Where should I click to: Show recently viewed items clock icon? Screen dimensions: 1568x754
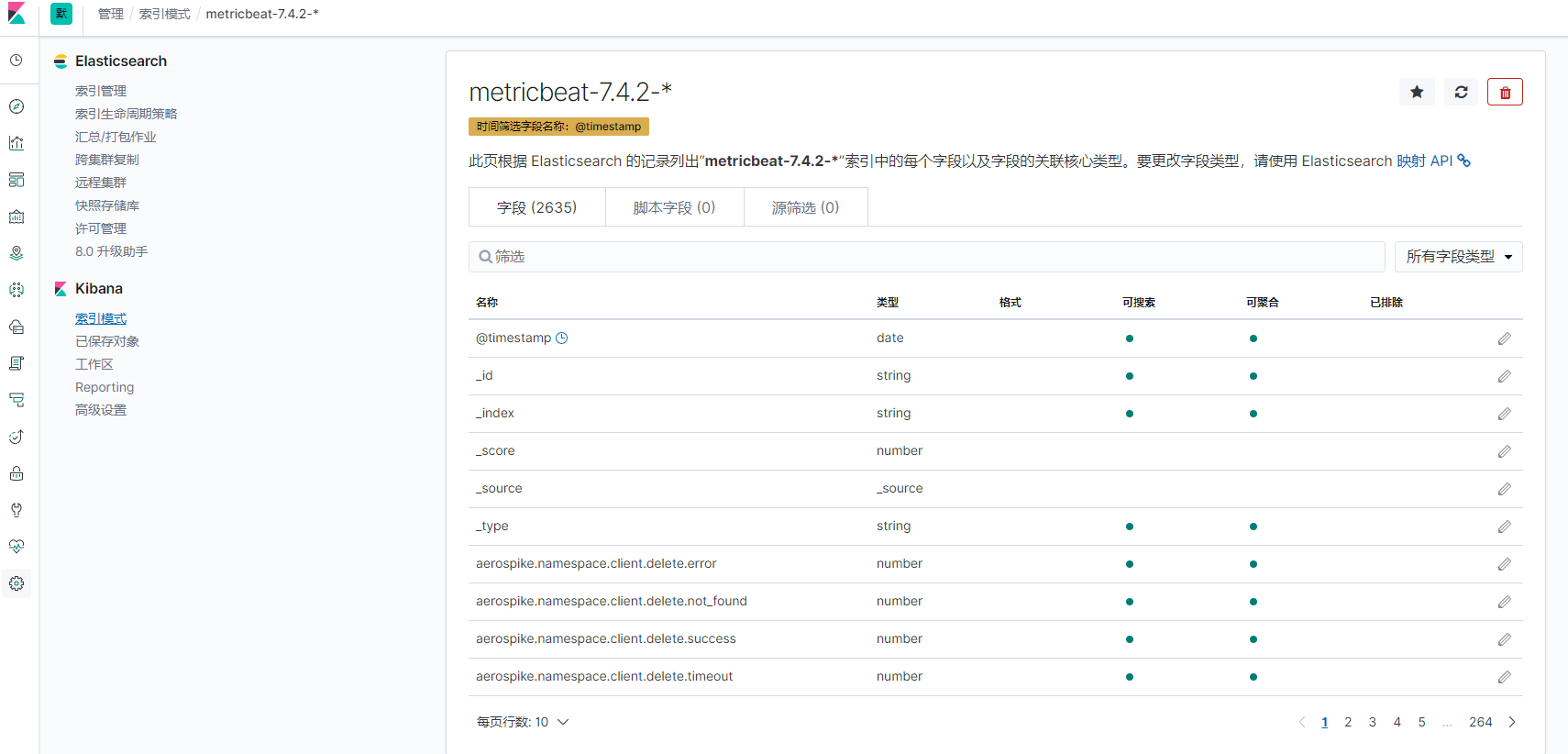pyautogui.click(x=17, y=61)
